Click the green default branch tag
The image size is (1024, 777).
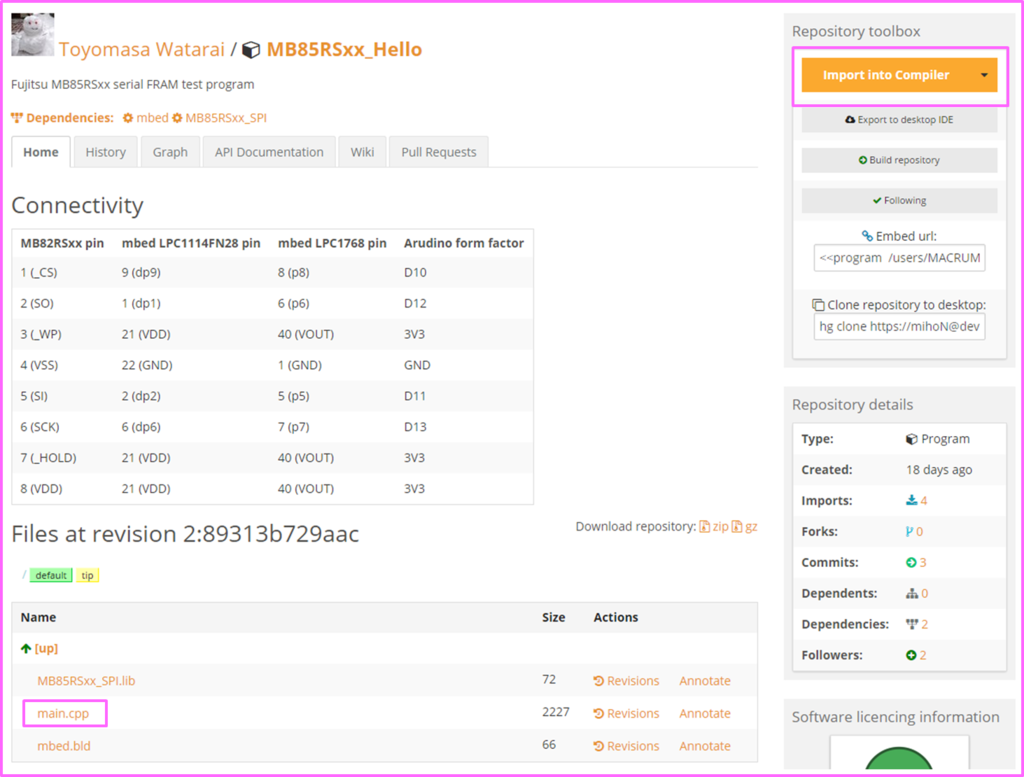(51, 575)
